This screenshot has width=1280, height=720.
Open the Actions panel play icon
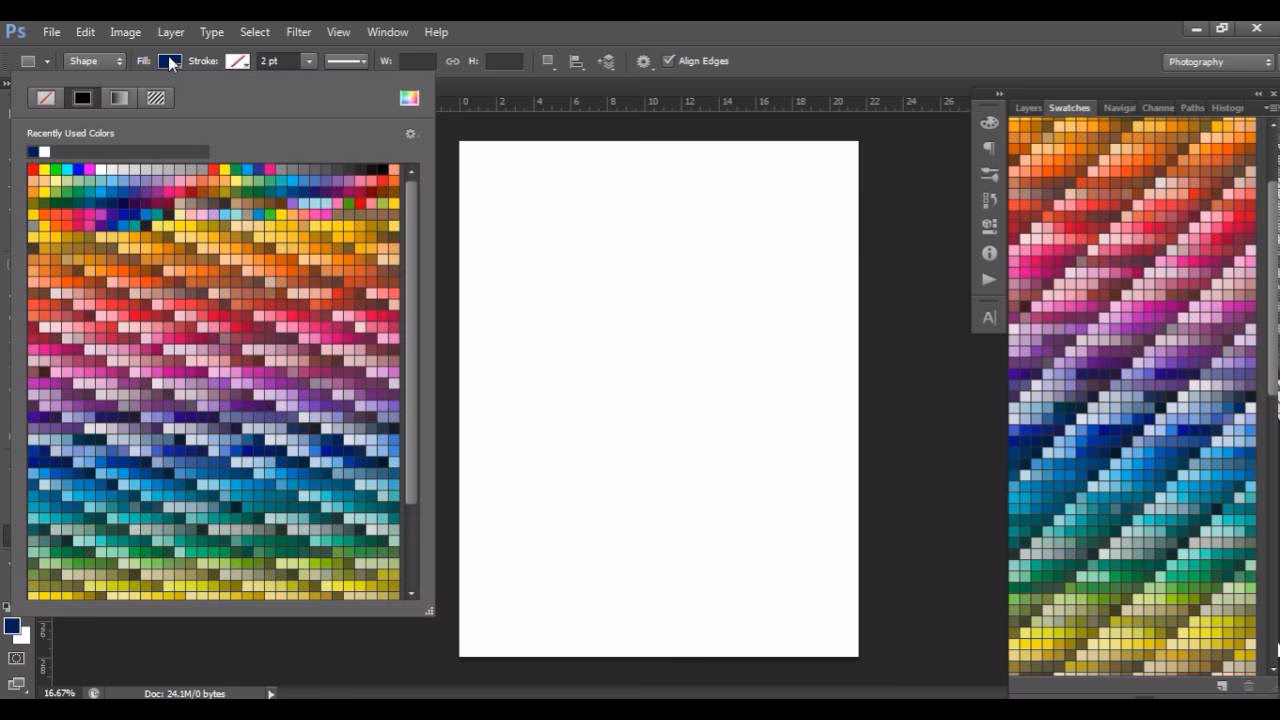coord(989,279)
